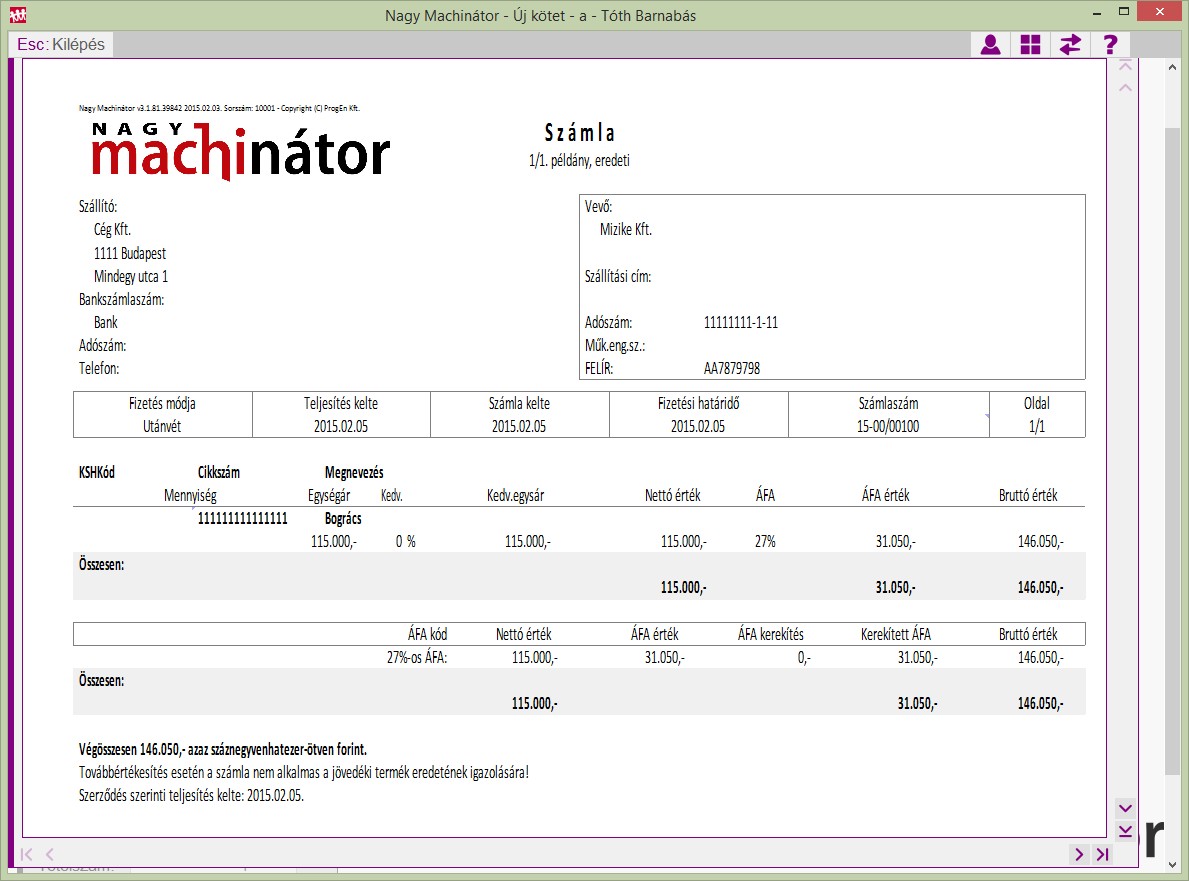Click the outer window scrollbar up arrow
Screen dimensions: 1189x881
[x=1172, y=67]
